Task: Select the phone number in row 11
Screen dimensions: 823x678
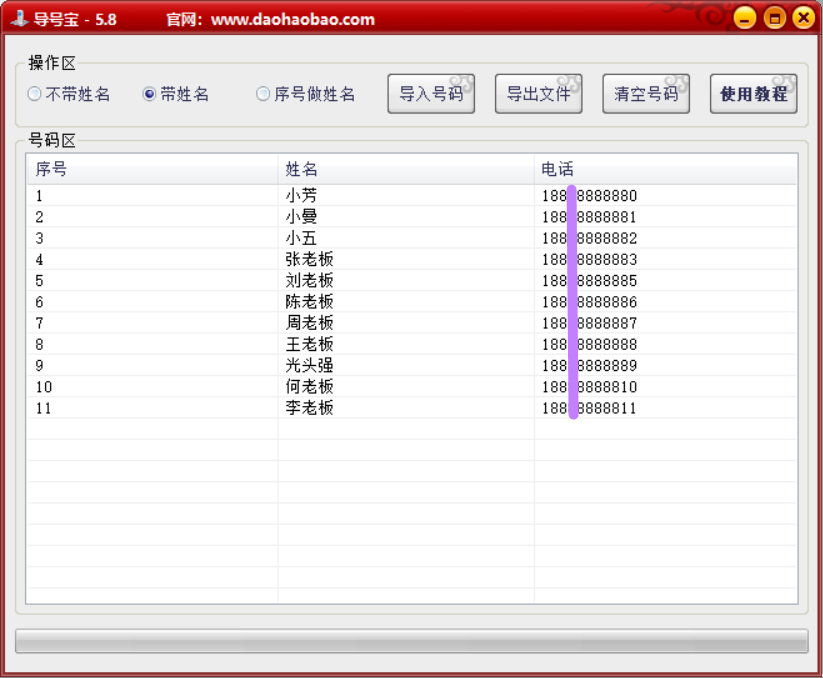Action: click(x=589, y=408)
